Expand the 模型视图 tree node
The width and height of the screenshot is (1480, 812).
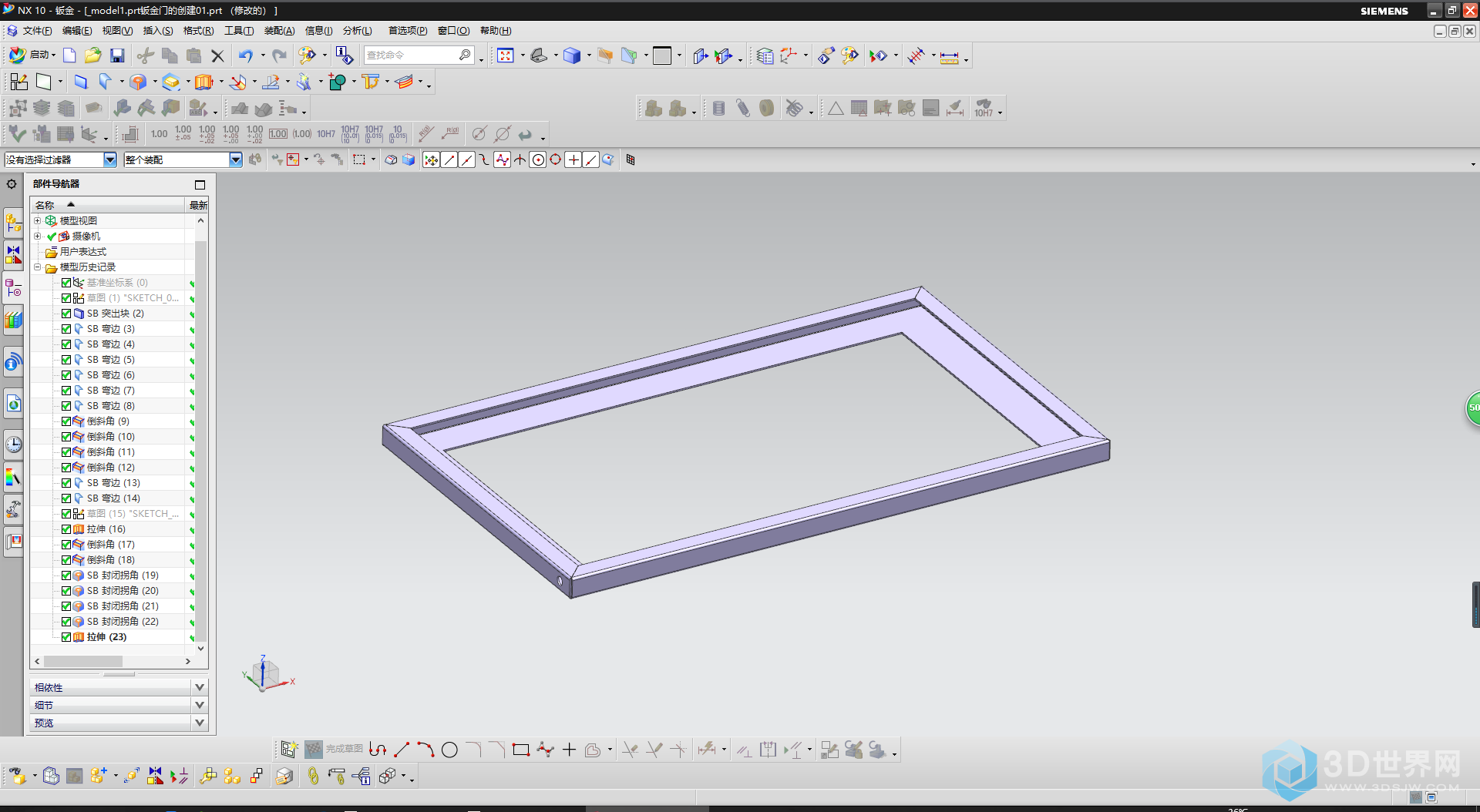click(x=37, y=220)
